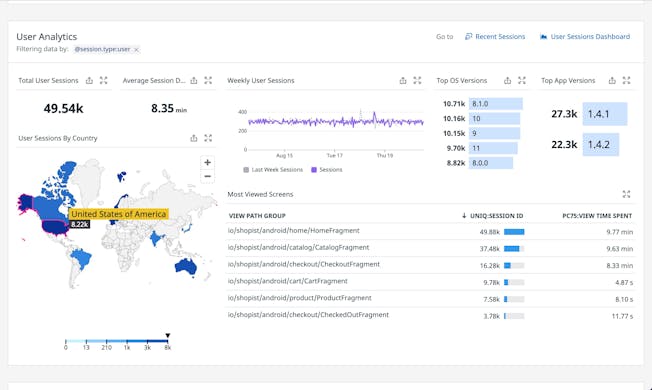Click the OS version 11 bar

[x=493, y=148]
